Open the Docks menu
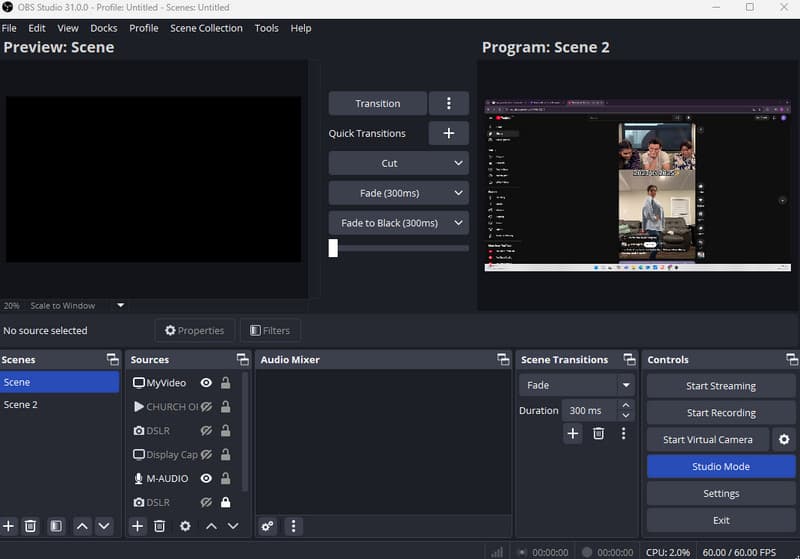This screenshot has height=559, width=800. (x=104, y=28)
